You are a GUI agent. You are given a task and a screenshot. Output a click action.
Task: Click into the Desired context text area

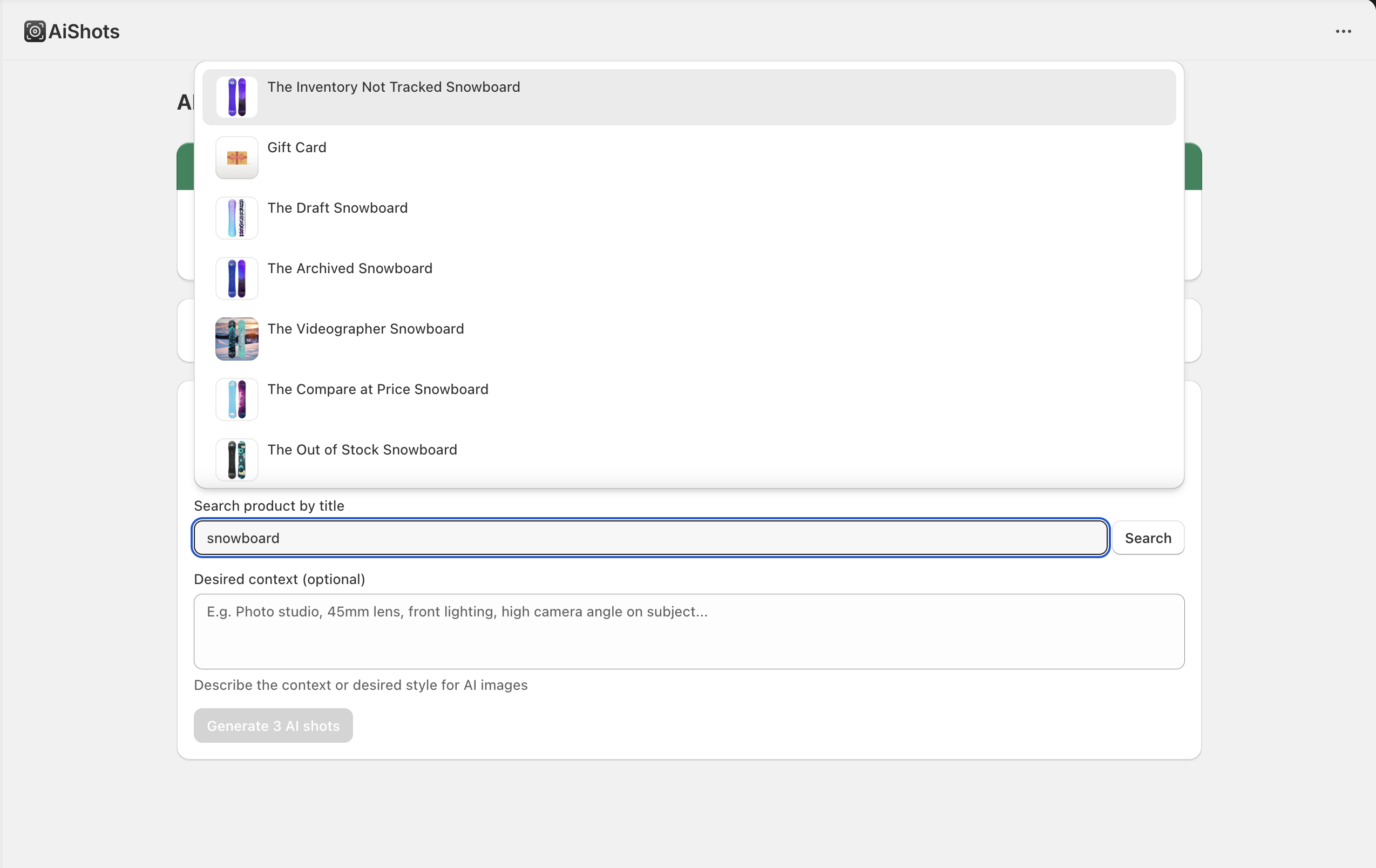coord(689,632)
